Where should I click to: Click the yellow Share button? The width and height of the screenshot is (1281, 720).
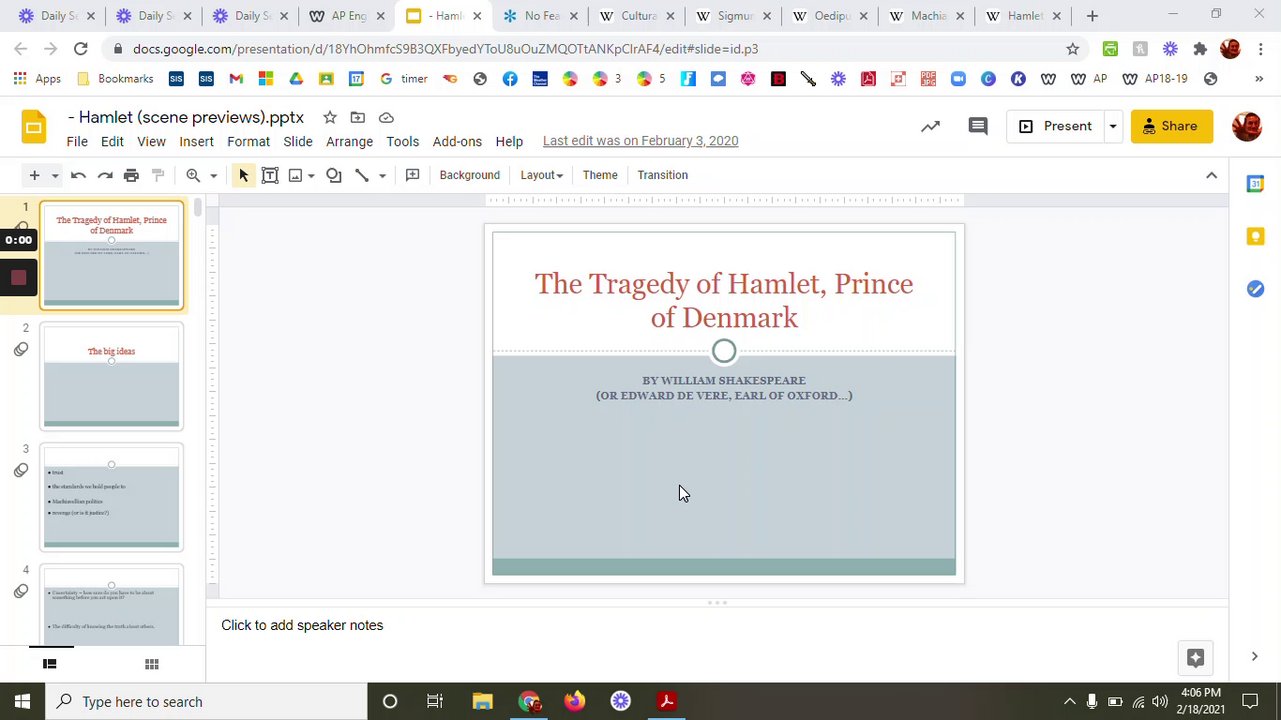(x=1171, y=126)
